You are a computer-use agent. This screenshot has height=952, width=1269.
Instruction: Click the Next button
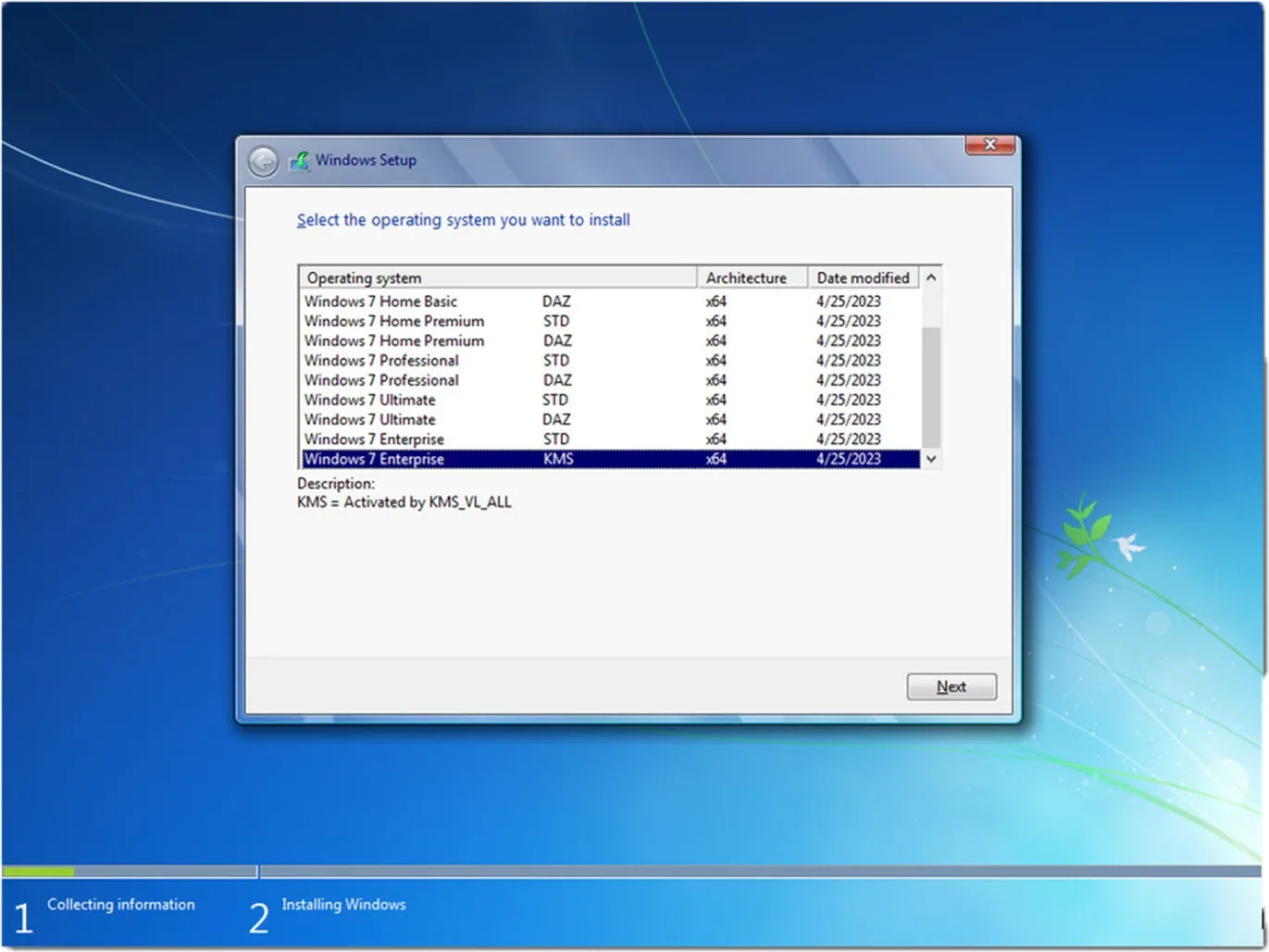click(x=951, y=686)
